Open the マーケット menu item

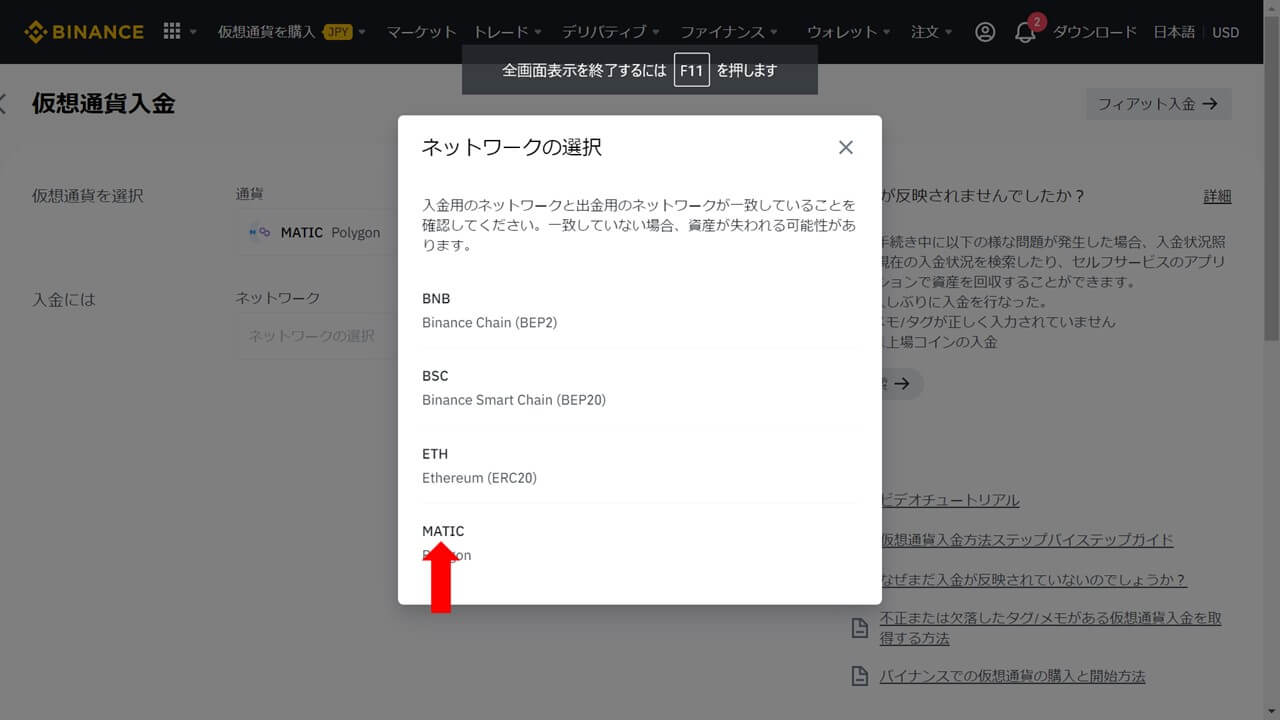[421, 32]
